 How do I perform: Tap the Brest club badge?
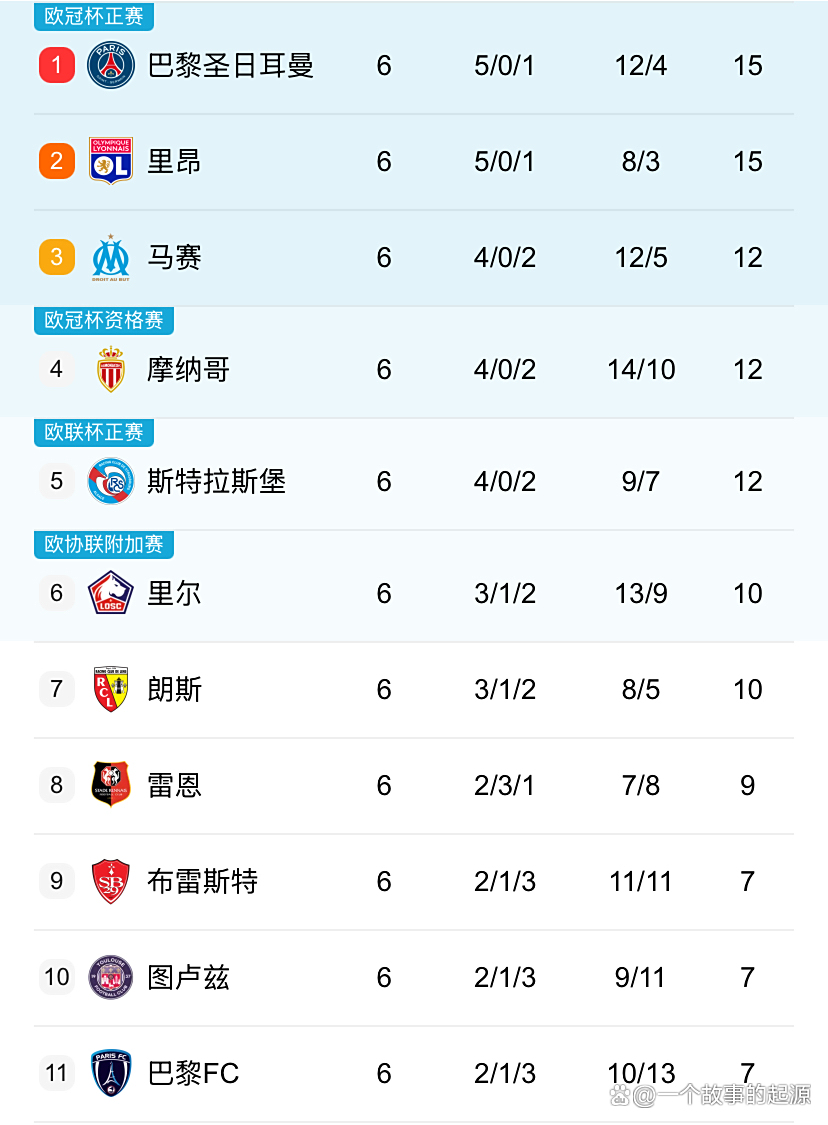click(111, 881)
